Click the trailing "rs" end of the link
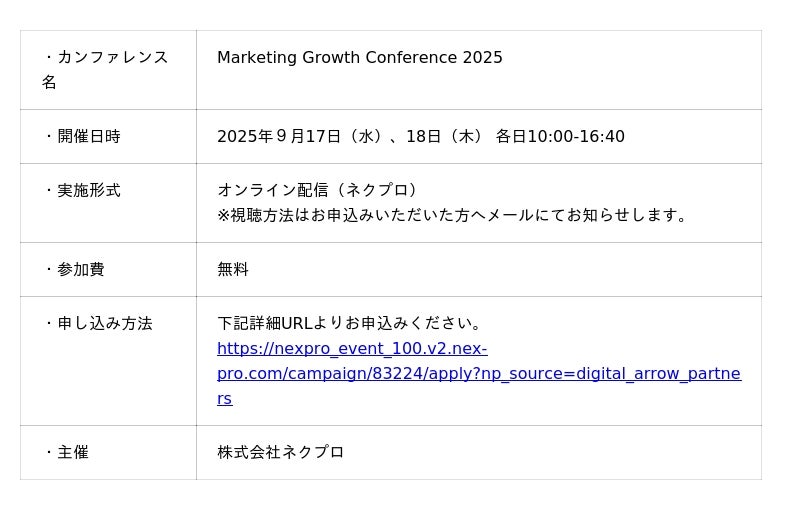This screenshot has width=800, height=510. point(224,398)
